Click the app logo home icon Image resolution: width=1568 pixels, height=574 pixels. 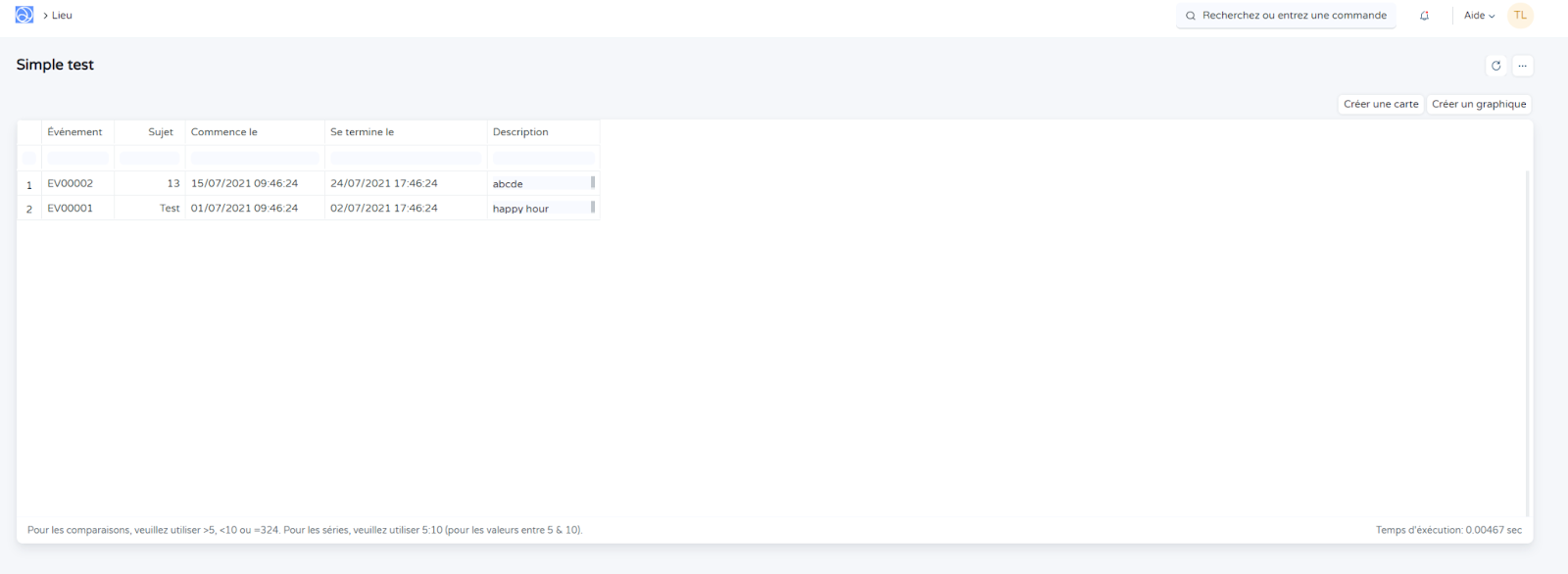pyautogui.click(x=24, y=15)
